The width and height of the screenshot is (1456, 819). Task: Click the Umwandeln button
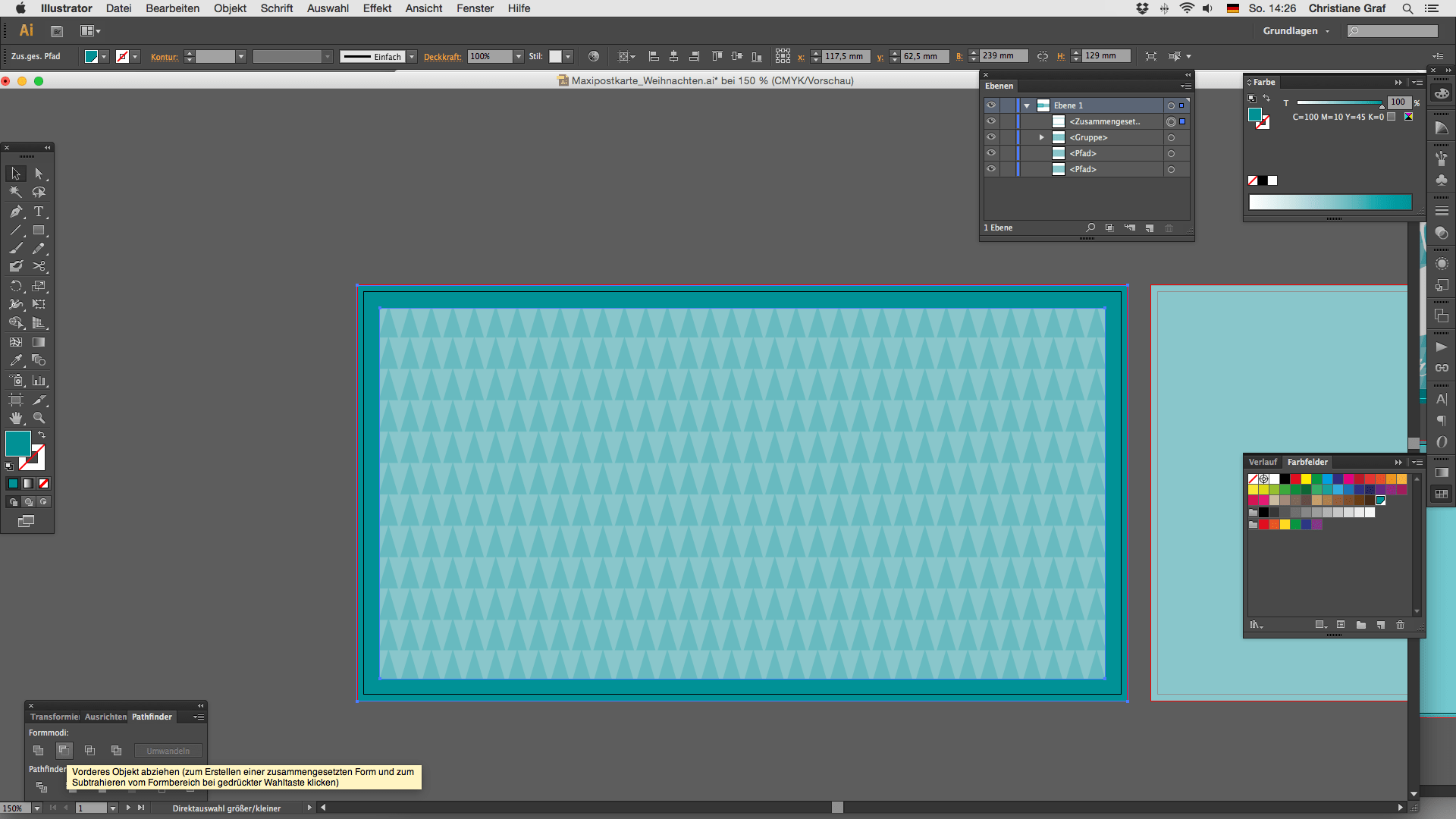coord(168,751)
